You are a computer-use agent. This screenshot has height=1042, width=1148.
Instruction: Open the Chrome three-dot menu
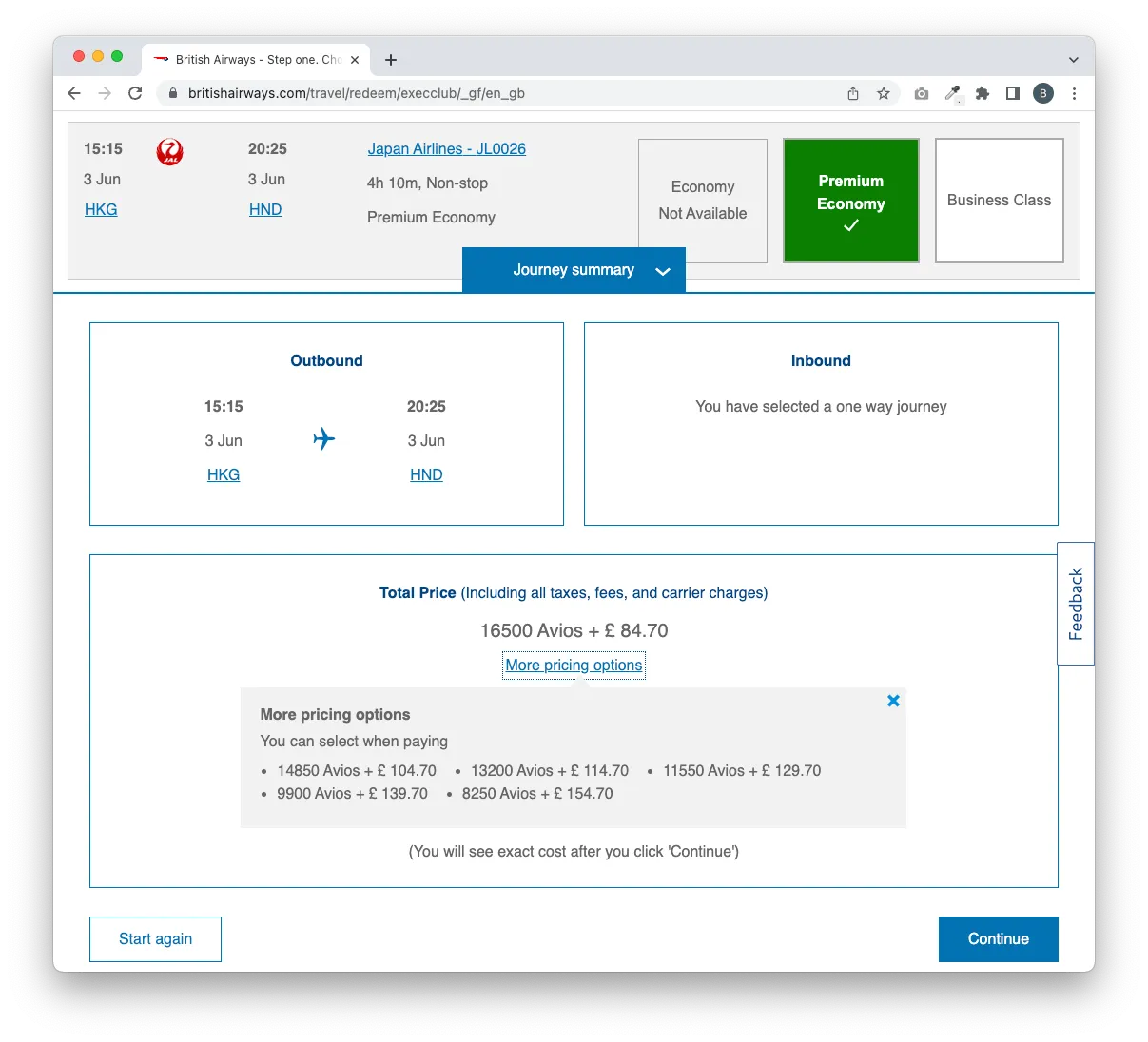1074,93
